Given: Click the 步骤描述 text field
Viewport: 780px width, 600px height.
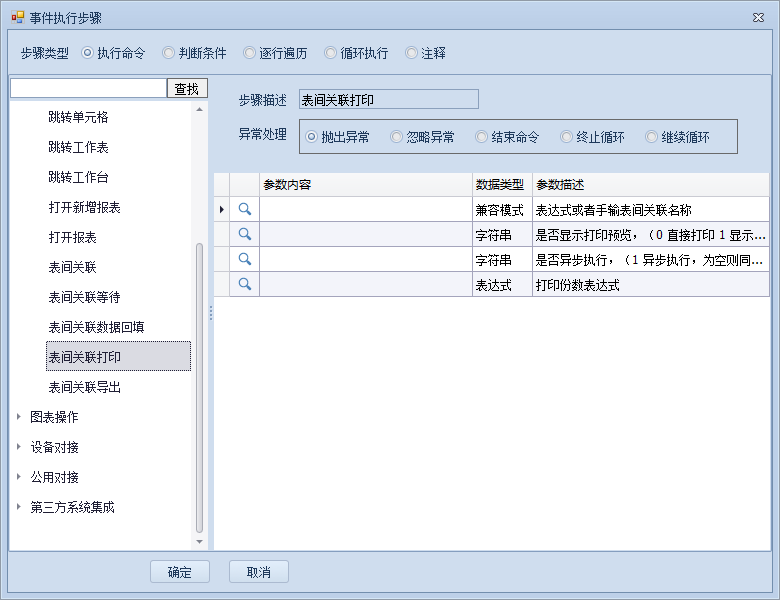Looking at the screenshot, I should coord(388,99).
